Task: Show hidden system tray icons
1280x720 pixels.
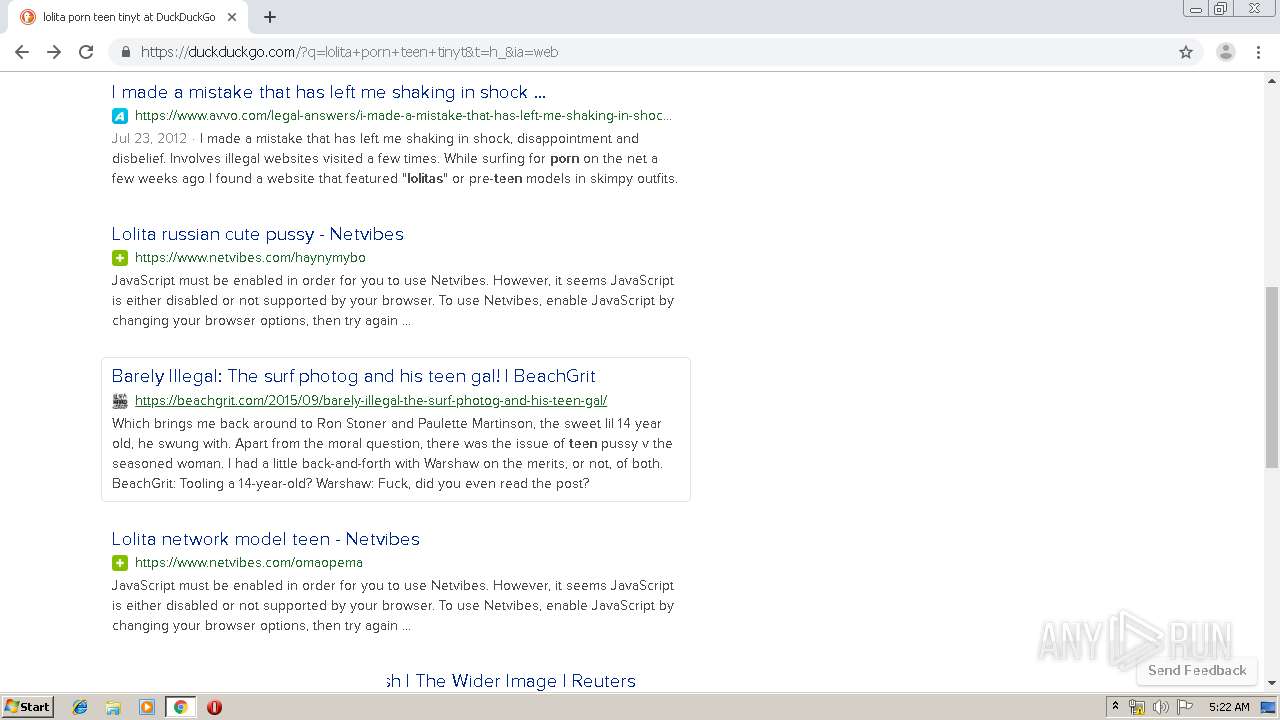Action: coord(1116,707)
